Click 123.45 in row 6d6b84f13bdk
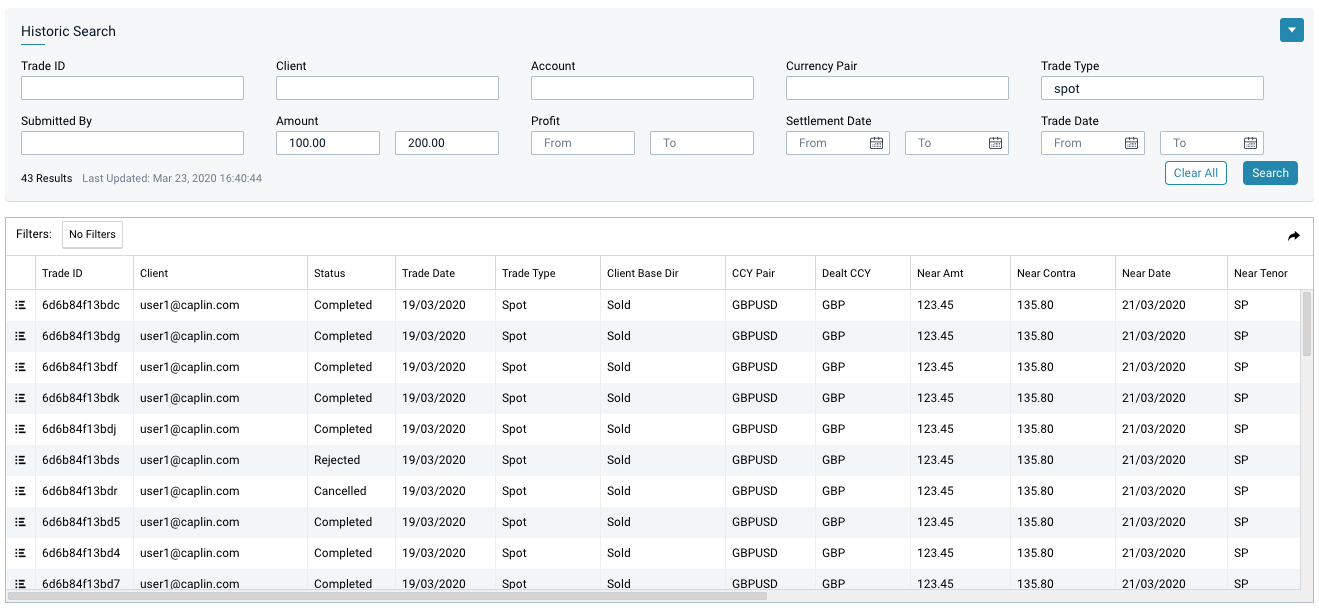Screen dimensions: 1319x608 [x=936, y=398]
